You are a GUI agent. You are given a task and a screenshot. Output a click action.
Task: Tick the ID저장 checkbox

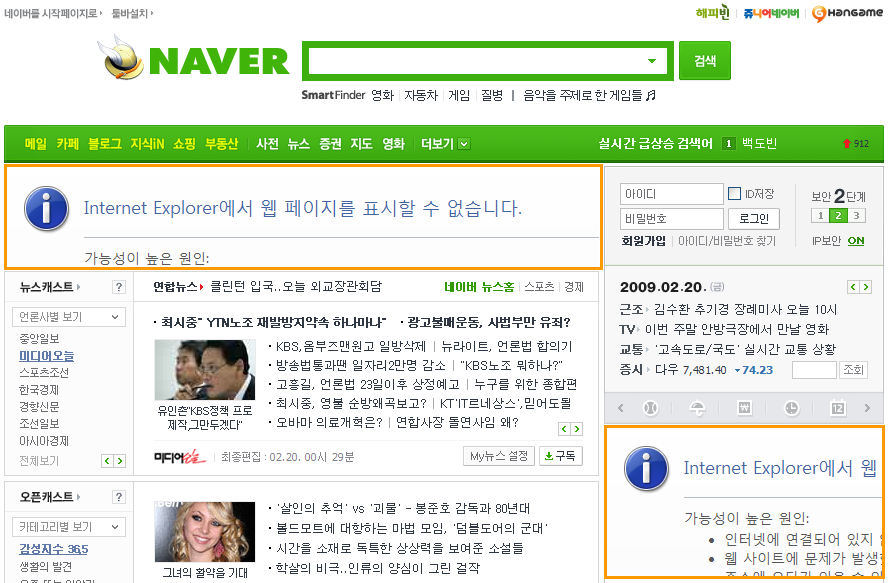coord(734,194)
